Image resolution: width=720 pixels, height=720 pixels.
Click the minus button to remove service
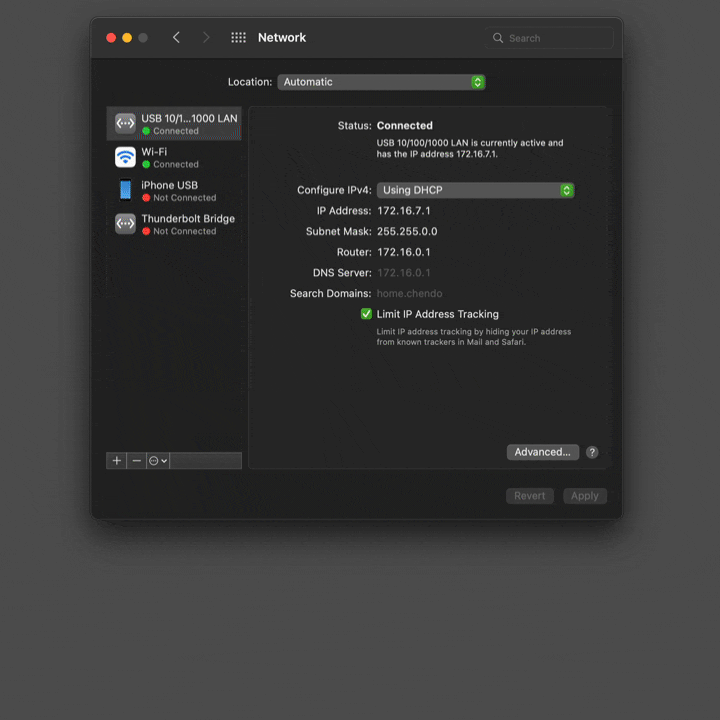(x=137, y=461)
